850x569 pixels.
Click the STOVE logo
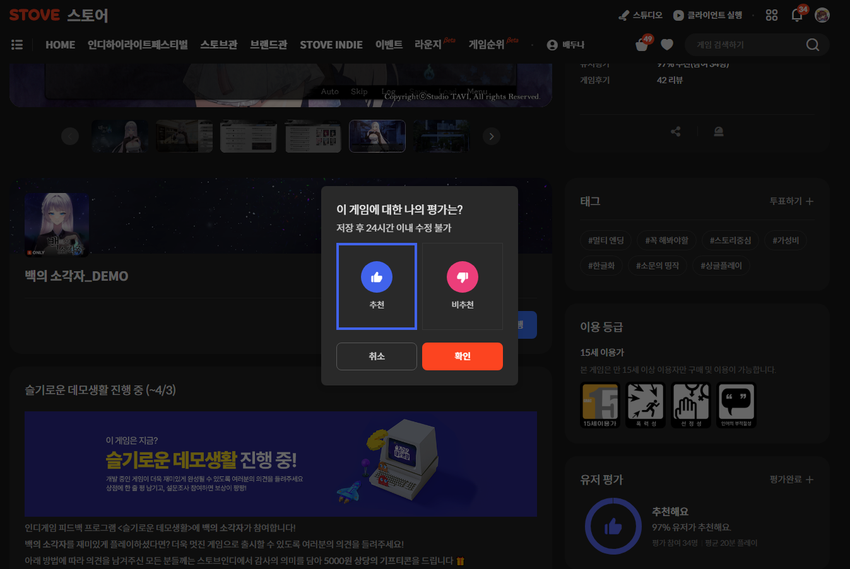35,15
